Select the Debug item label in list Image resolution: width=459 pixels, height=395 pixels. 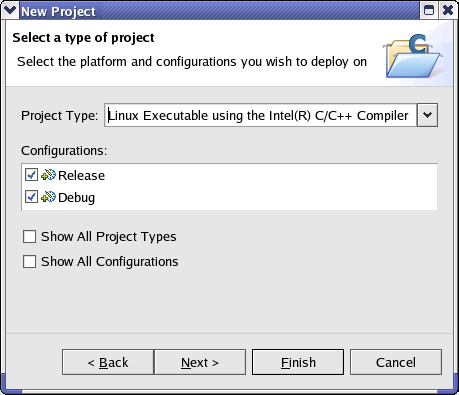[x=76, y=198]
